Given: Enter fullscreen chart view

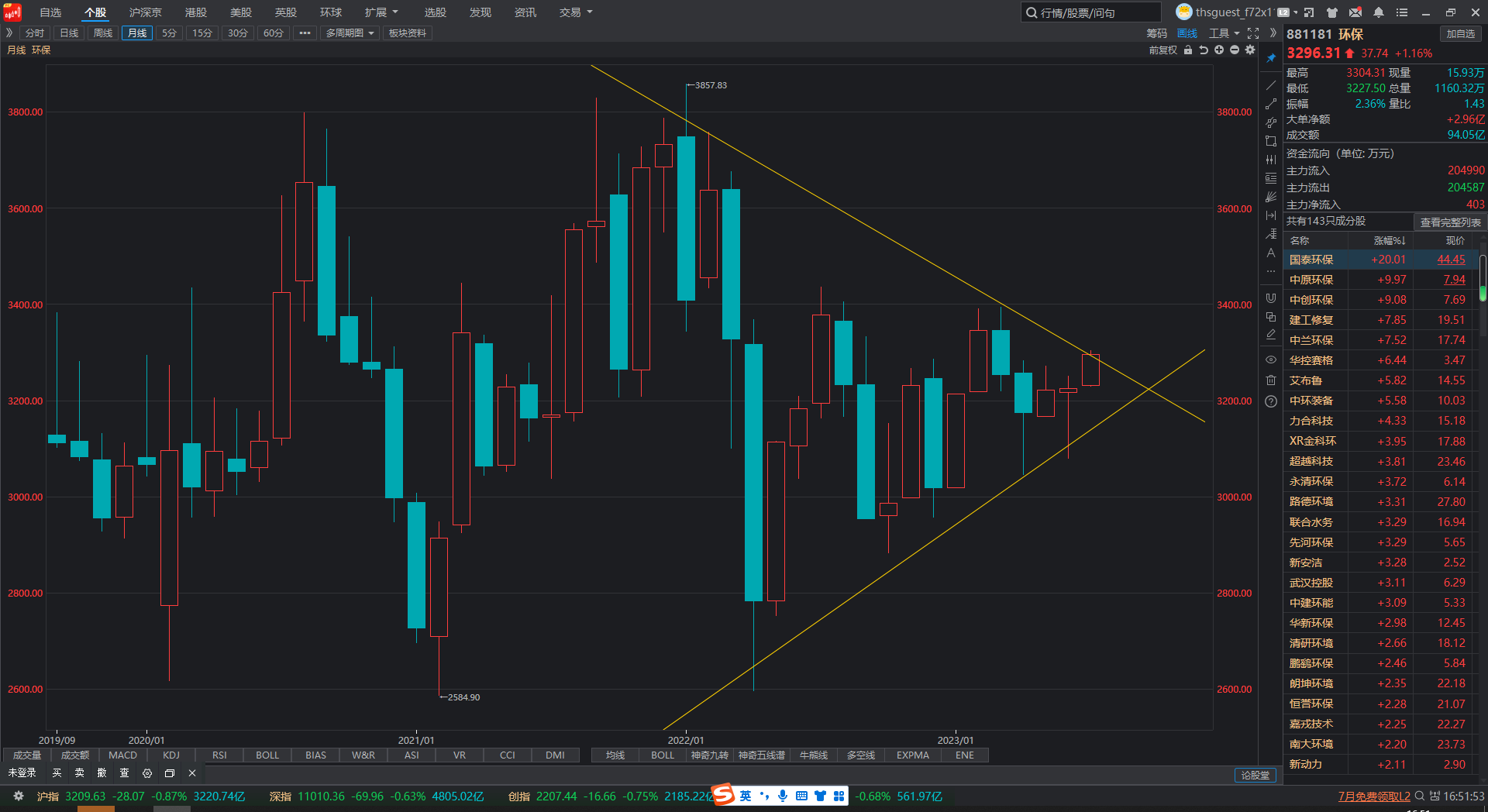Looking at the screenshot, I should click(x=1253, y=33).
